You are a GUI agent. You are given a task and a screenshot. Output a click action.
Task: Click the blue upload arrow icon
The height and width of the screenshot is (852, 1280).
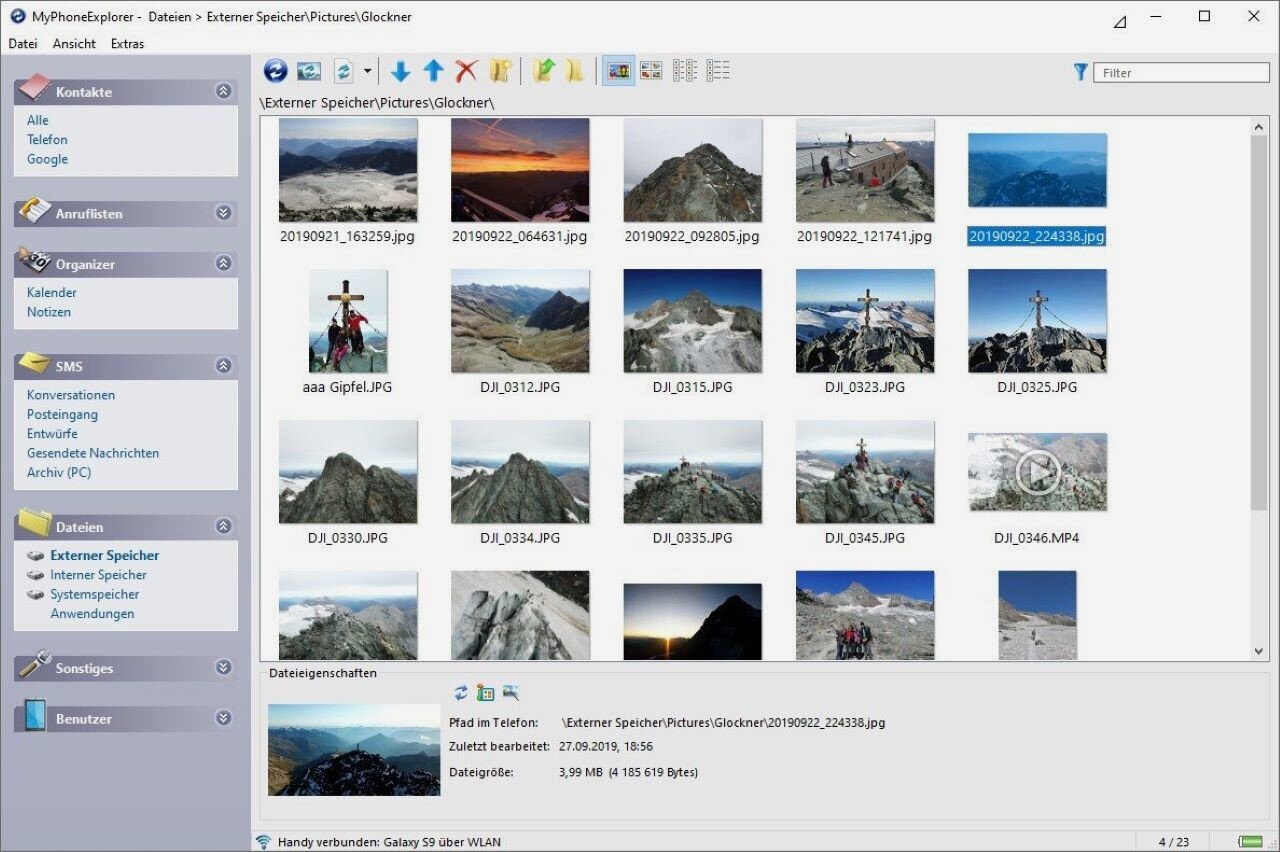tap(433, 71)
